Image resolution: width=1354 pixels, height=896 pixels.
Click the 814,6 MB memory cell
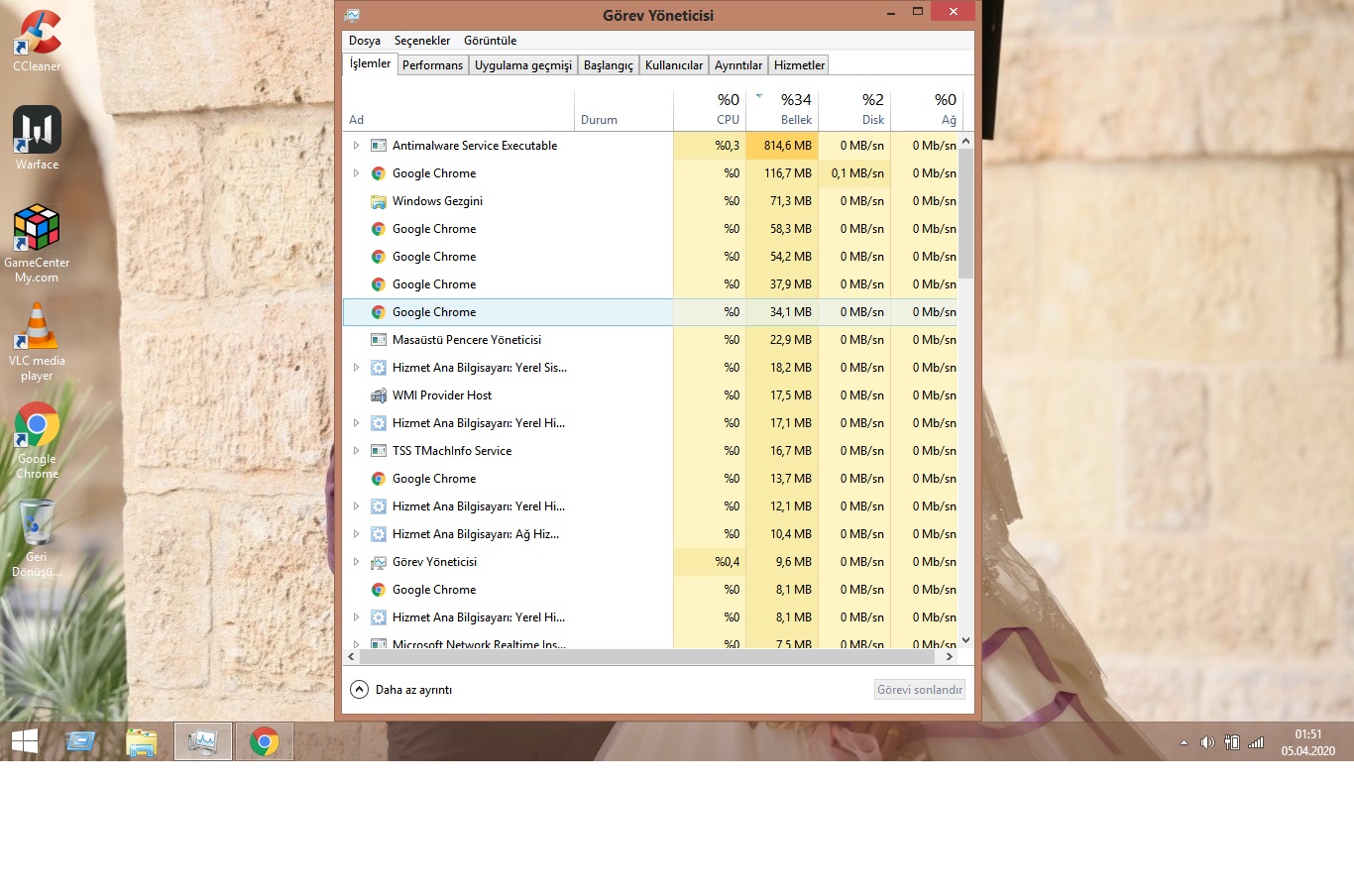click(782, 146)
